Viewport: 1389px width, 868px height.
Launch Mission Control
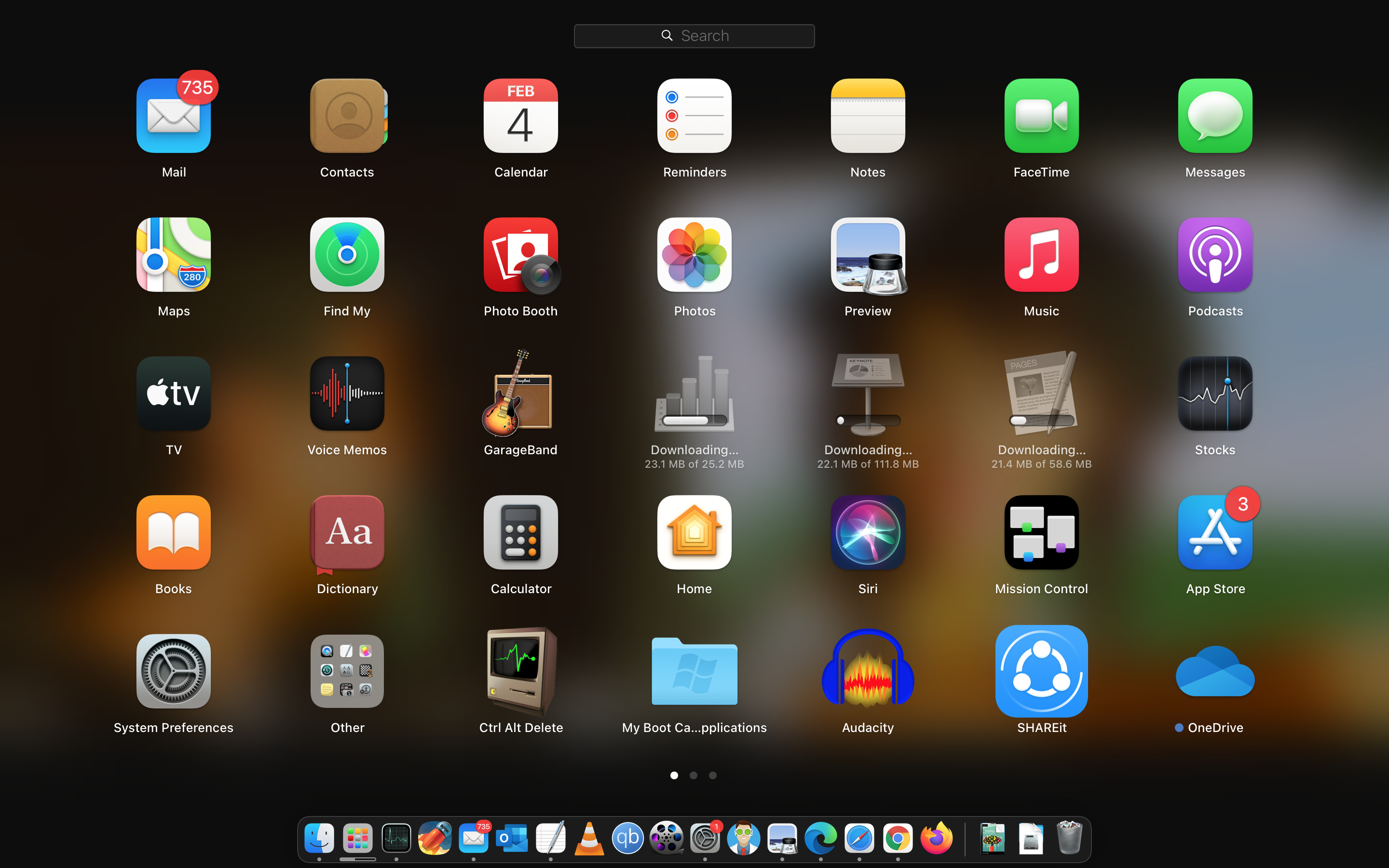(1041, 533)
